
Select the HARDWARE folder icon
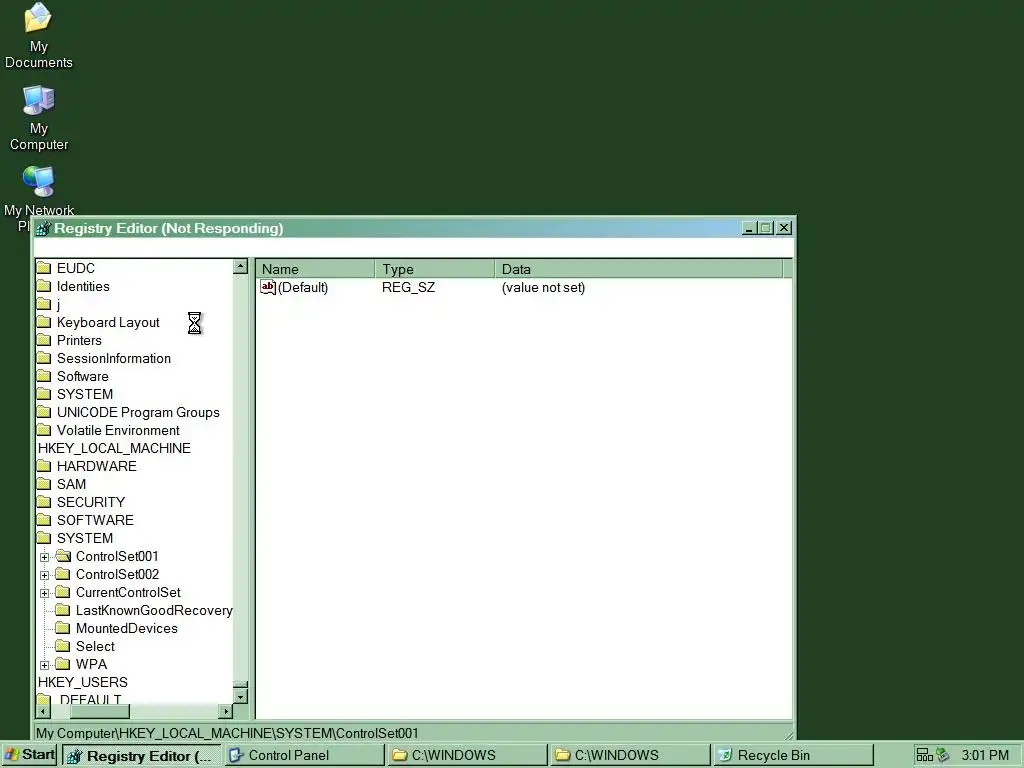(x=44, y=466)
